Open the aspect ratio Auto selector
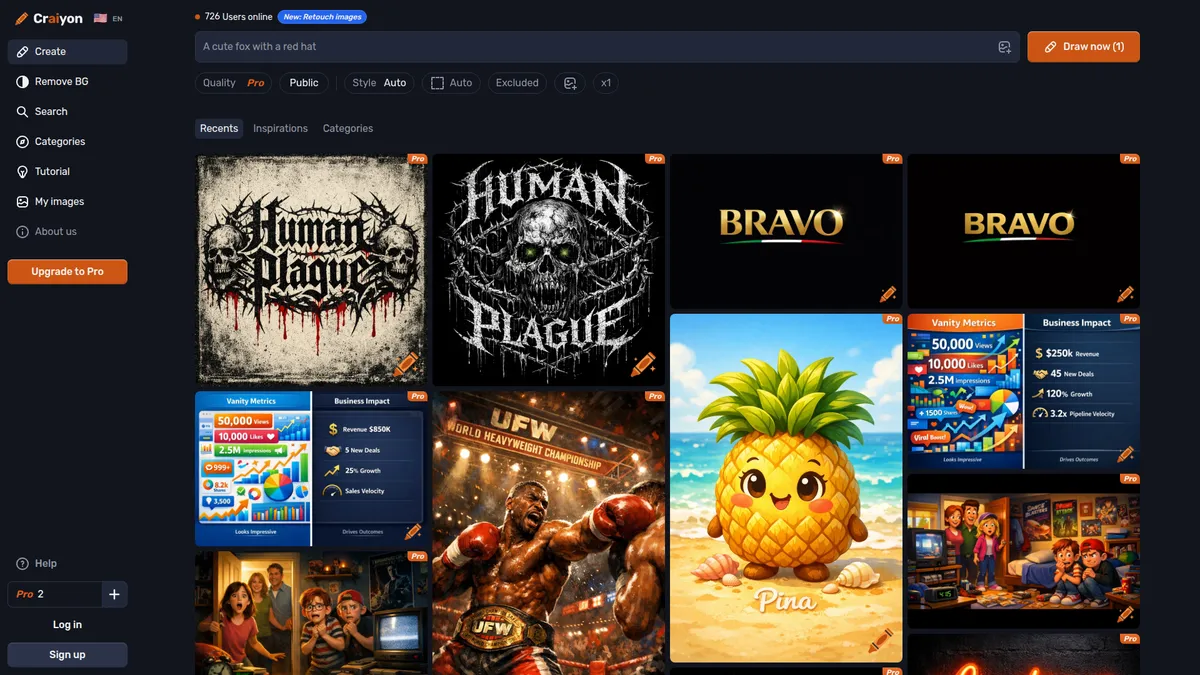The width and height of the screenshot is (1200, 675). click(x=451, y=83)
